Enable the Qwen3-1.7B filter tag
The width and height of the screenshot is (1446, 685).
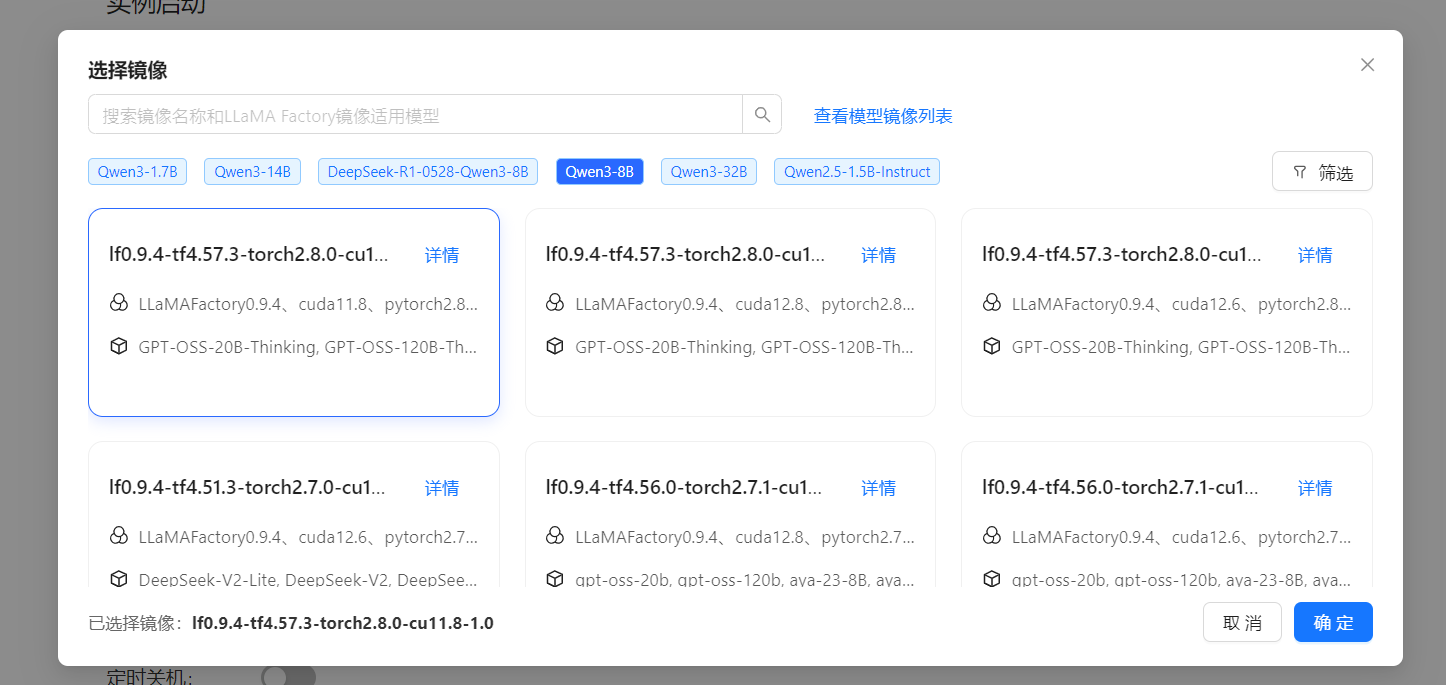(x=137, y=171)
